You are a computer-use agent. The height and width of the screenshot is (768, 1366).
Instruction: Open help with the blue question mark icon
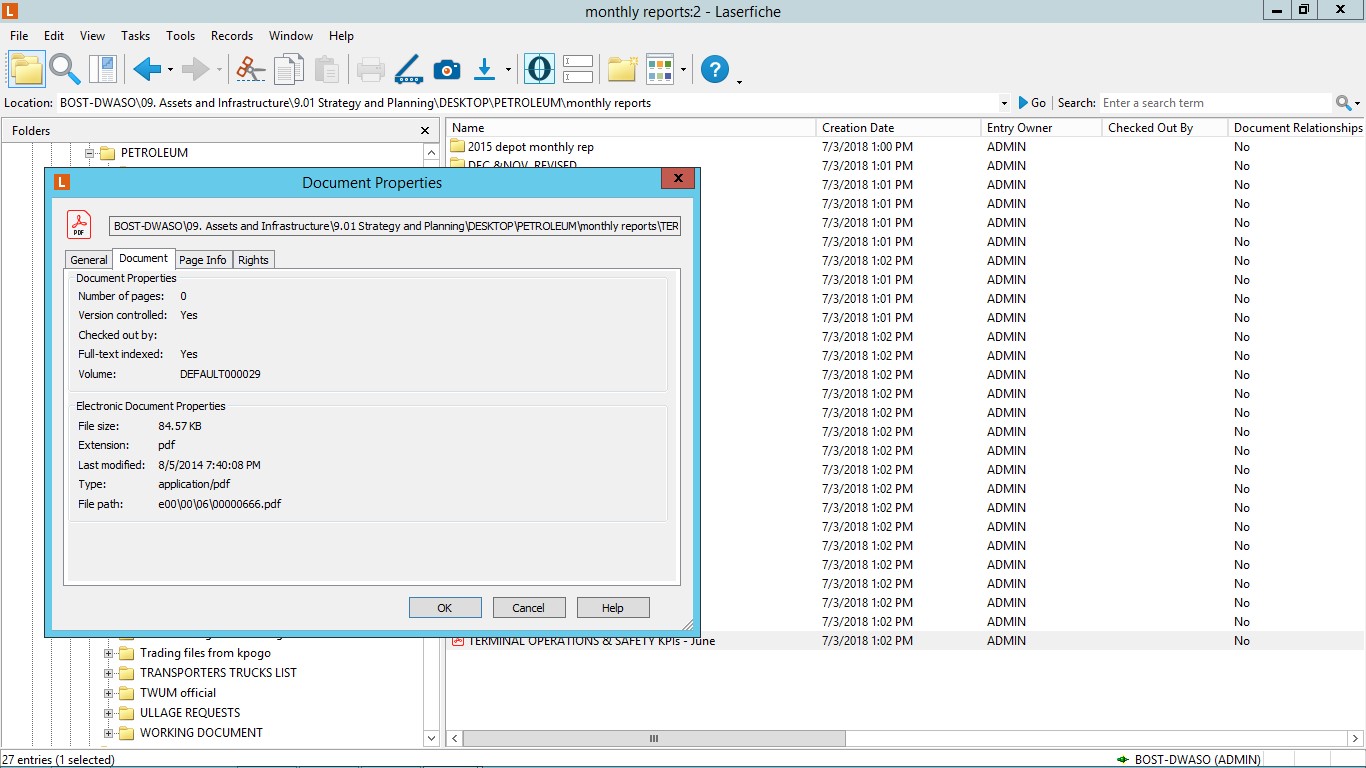[x=715, y=69]
